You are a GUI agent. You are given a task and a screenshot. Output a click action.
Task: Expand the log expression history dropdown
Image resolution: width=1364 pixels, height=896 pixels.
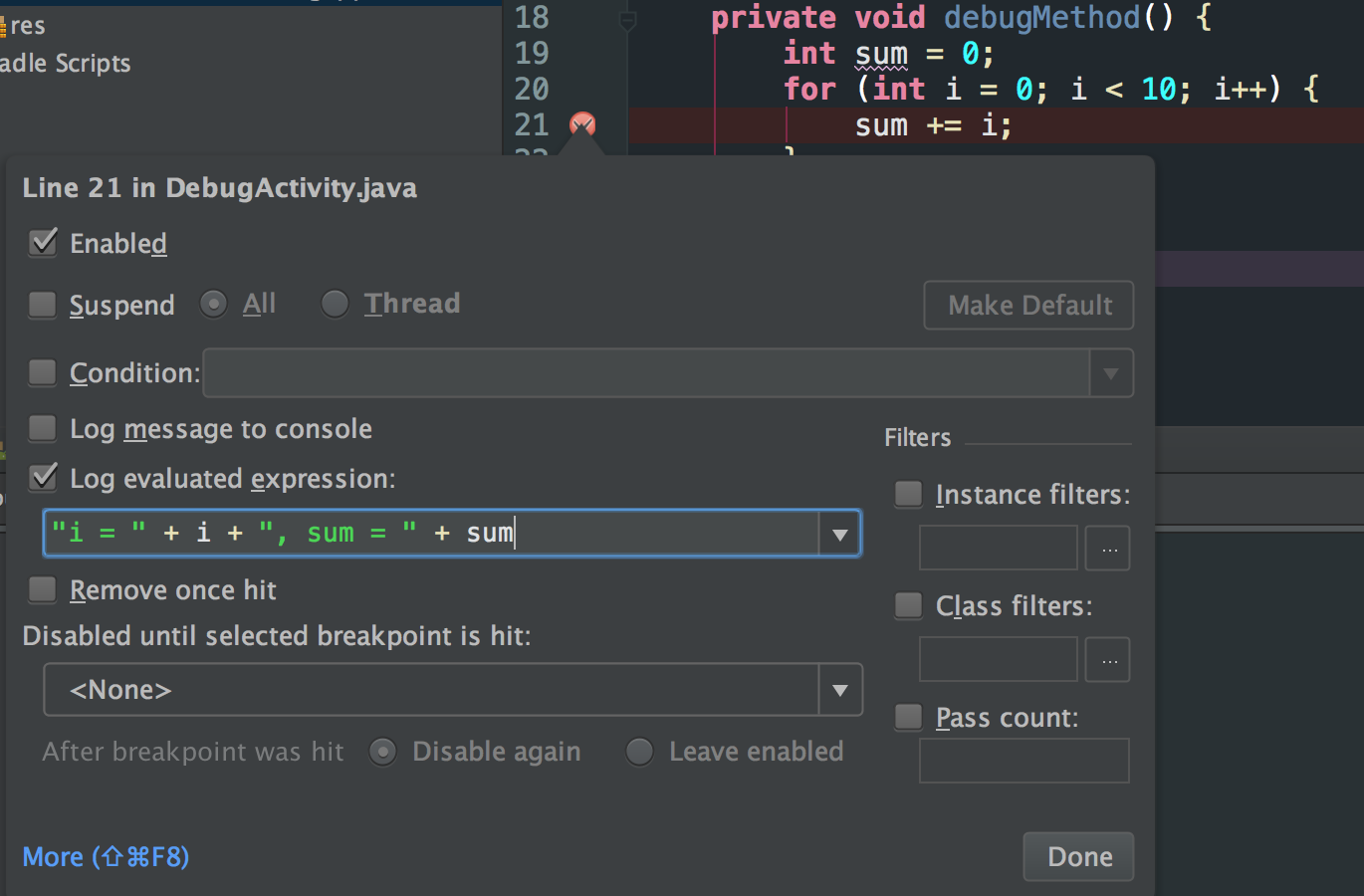[x=839, y=535]
